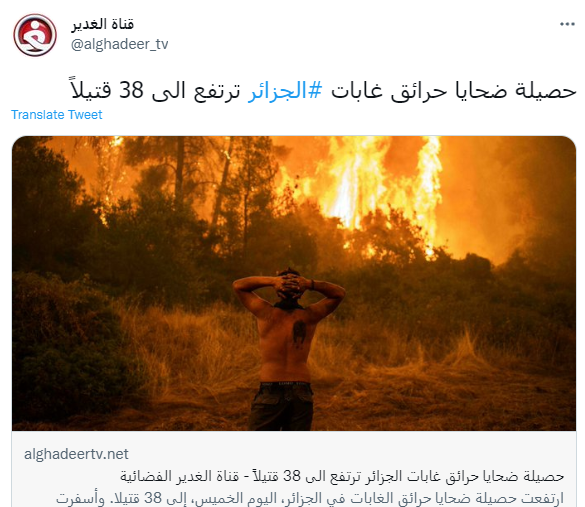Open the @alghadeer_tv handle link
Viewport: 585px width, 507px height.
click(119, 44)
